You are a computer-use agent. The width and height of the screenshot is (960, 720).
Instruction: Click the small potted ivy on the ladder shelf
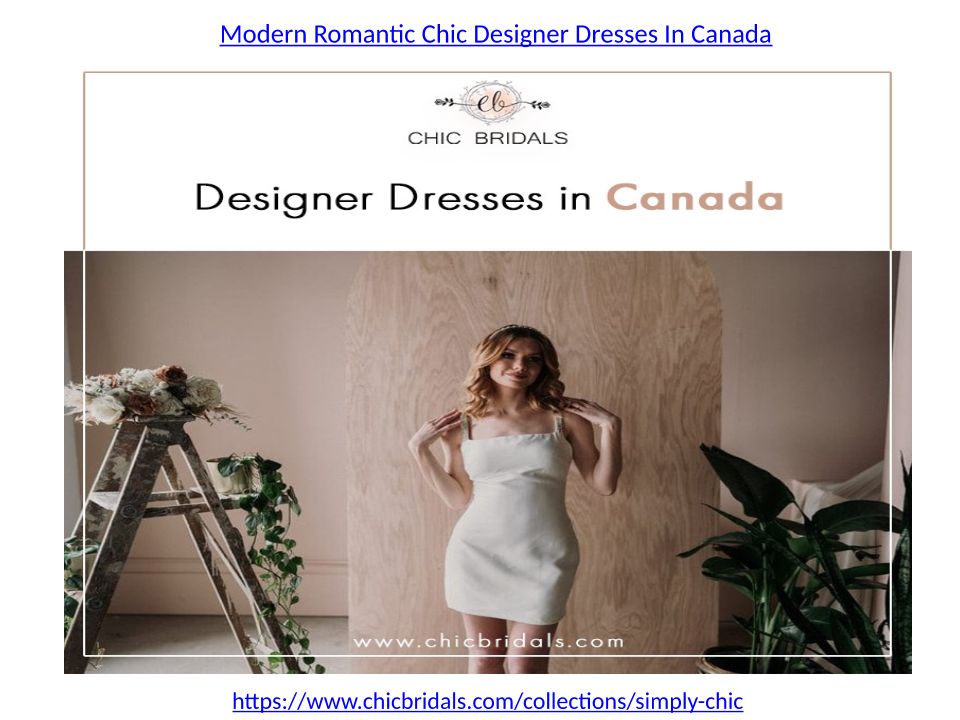236,473
